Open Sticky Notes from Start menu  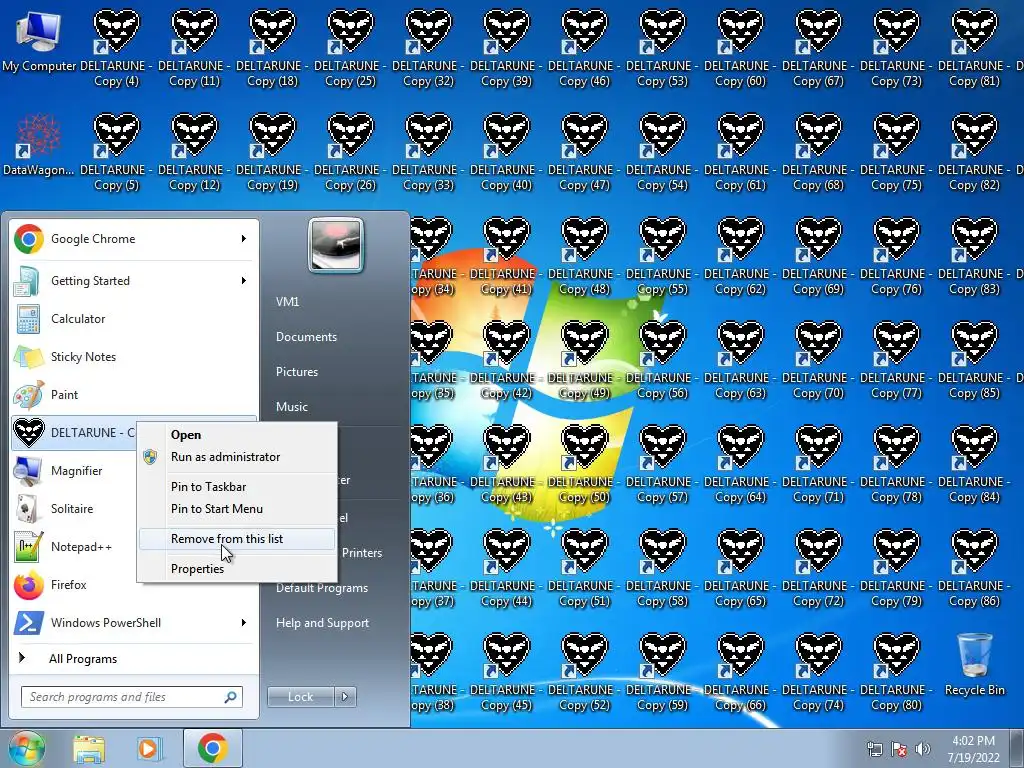click(x=134, y=357)
